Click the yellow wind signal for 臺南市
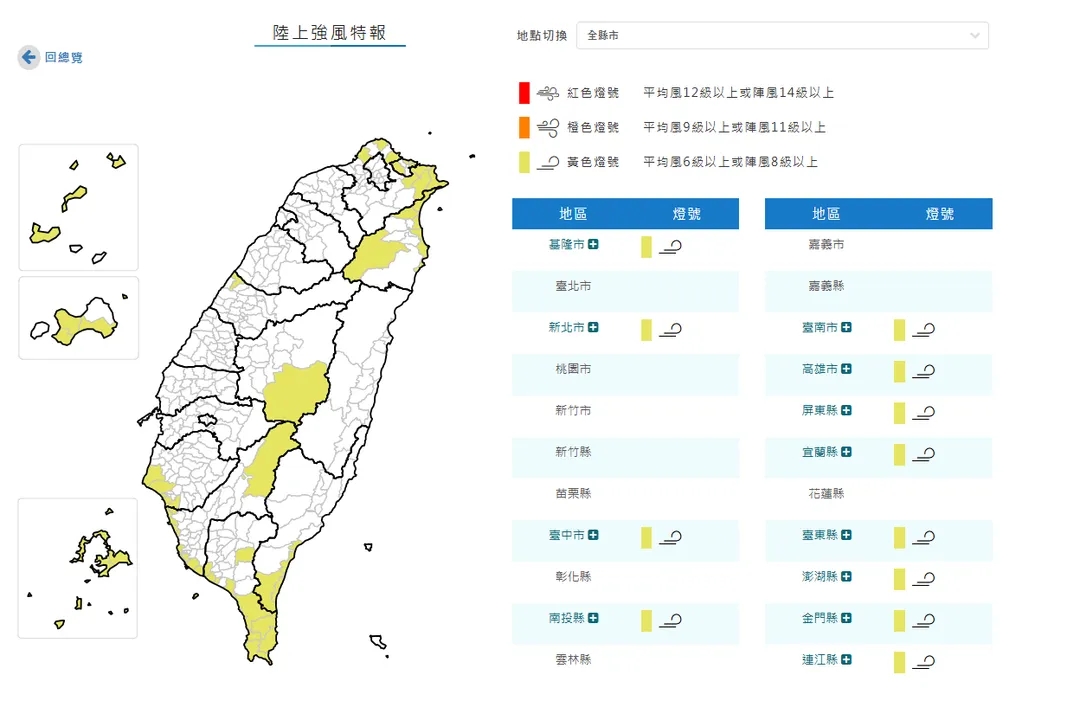1080x720 pixels. tap(914, 329)
